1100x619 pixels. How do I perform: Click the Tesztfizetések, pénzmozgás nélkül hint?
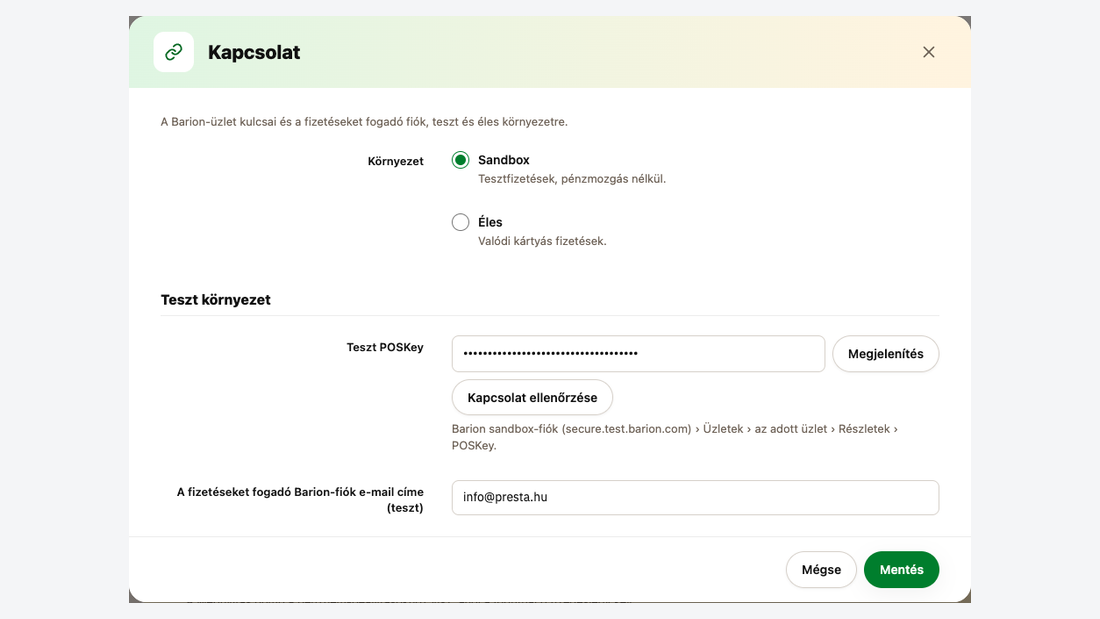tap(572, 179)
